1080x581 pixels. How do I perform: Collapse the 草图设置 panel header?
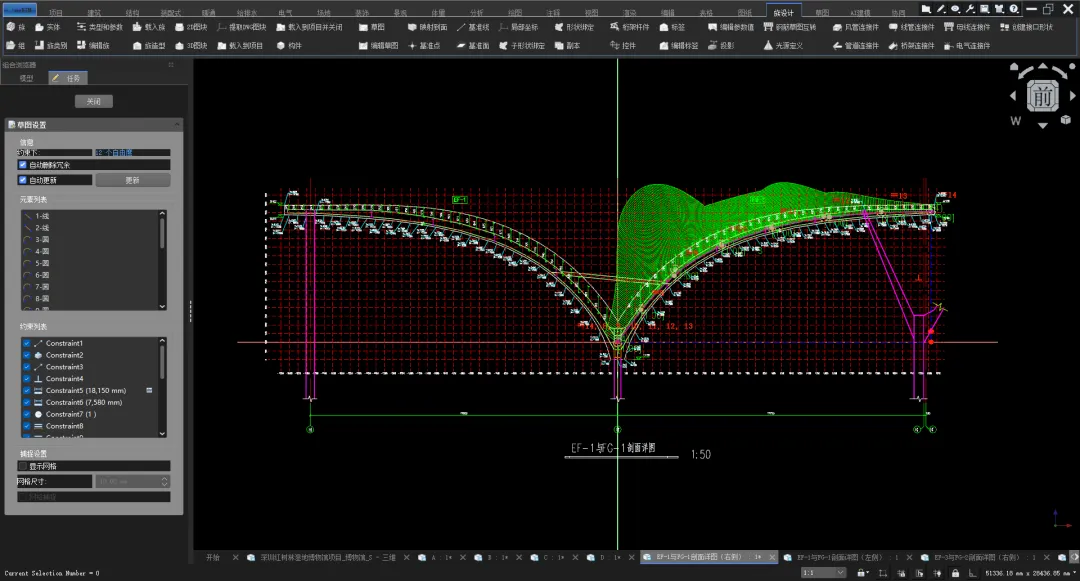[x=94, y=125]
